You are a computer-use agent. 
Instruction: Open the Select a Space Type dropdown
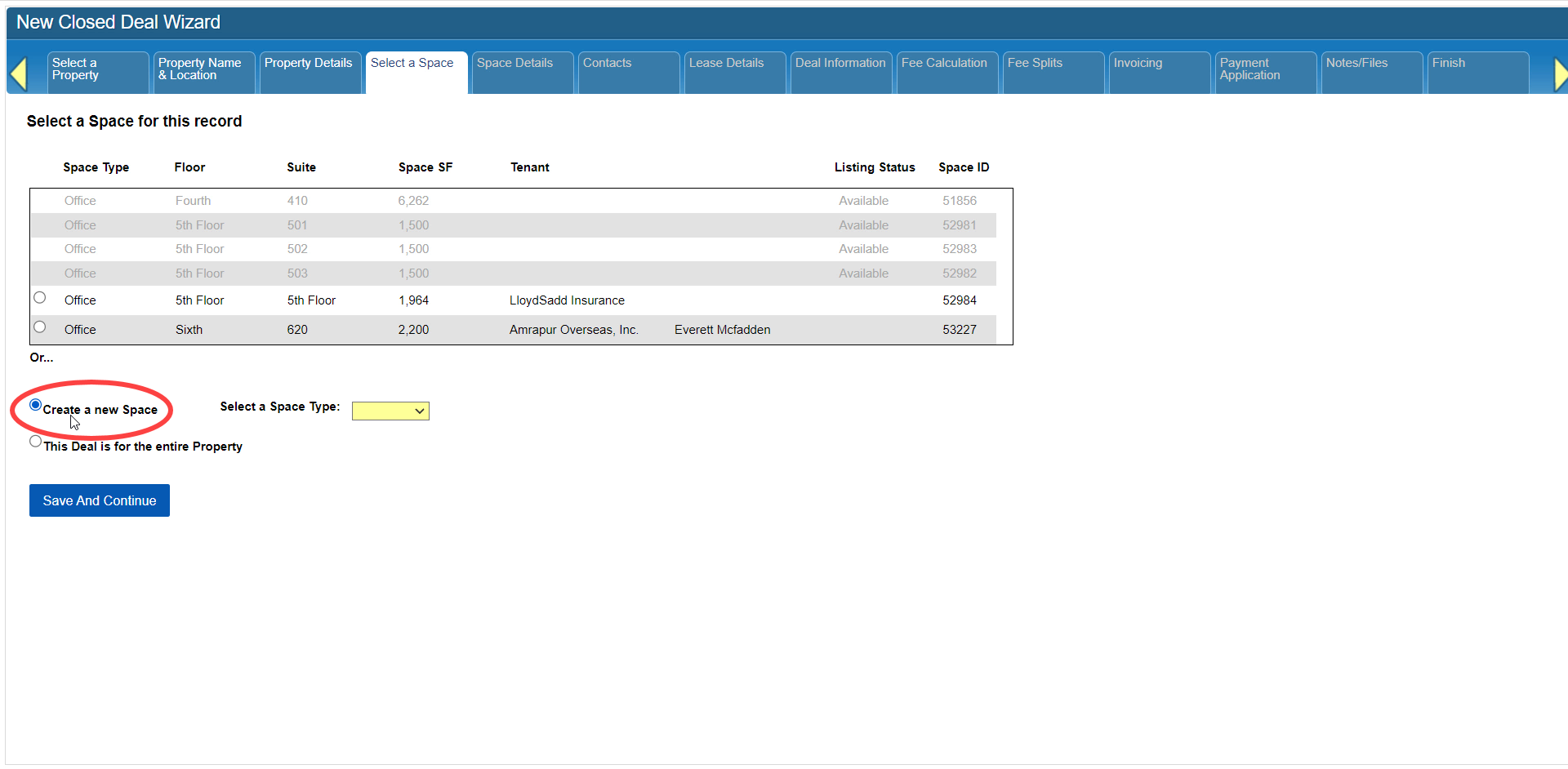390,411
